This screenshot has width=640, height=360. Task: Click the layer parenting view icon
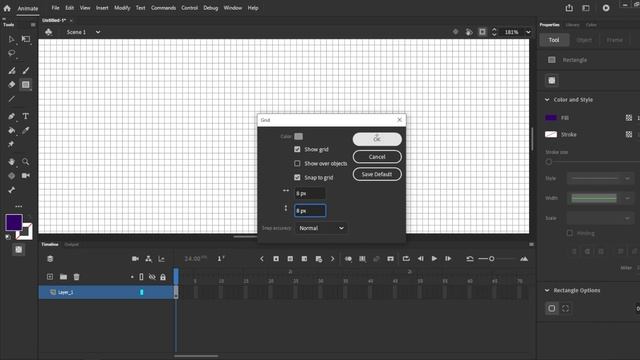(x=149, y=259)
